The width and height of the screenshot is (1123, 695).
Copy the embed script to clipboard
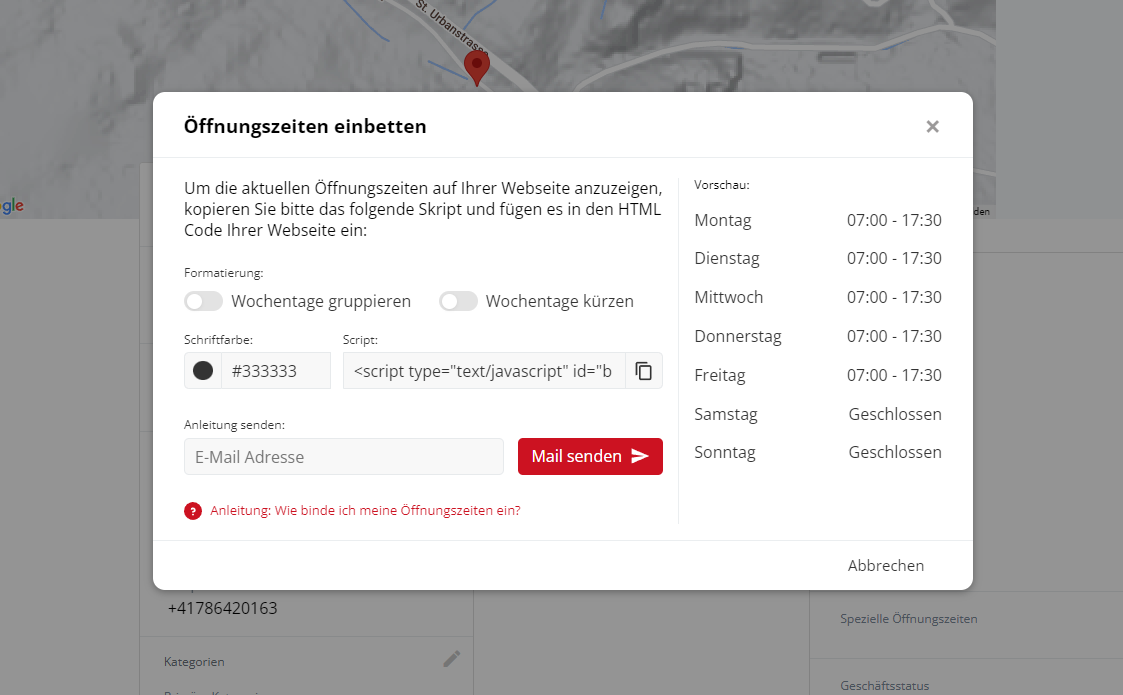pos(644,371)
